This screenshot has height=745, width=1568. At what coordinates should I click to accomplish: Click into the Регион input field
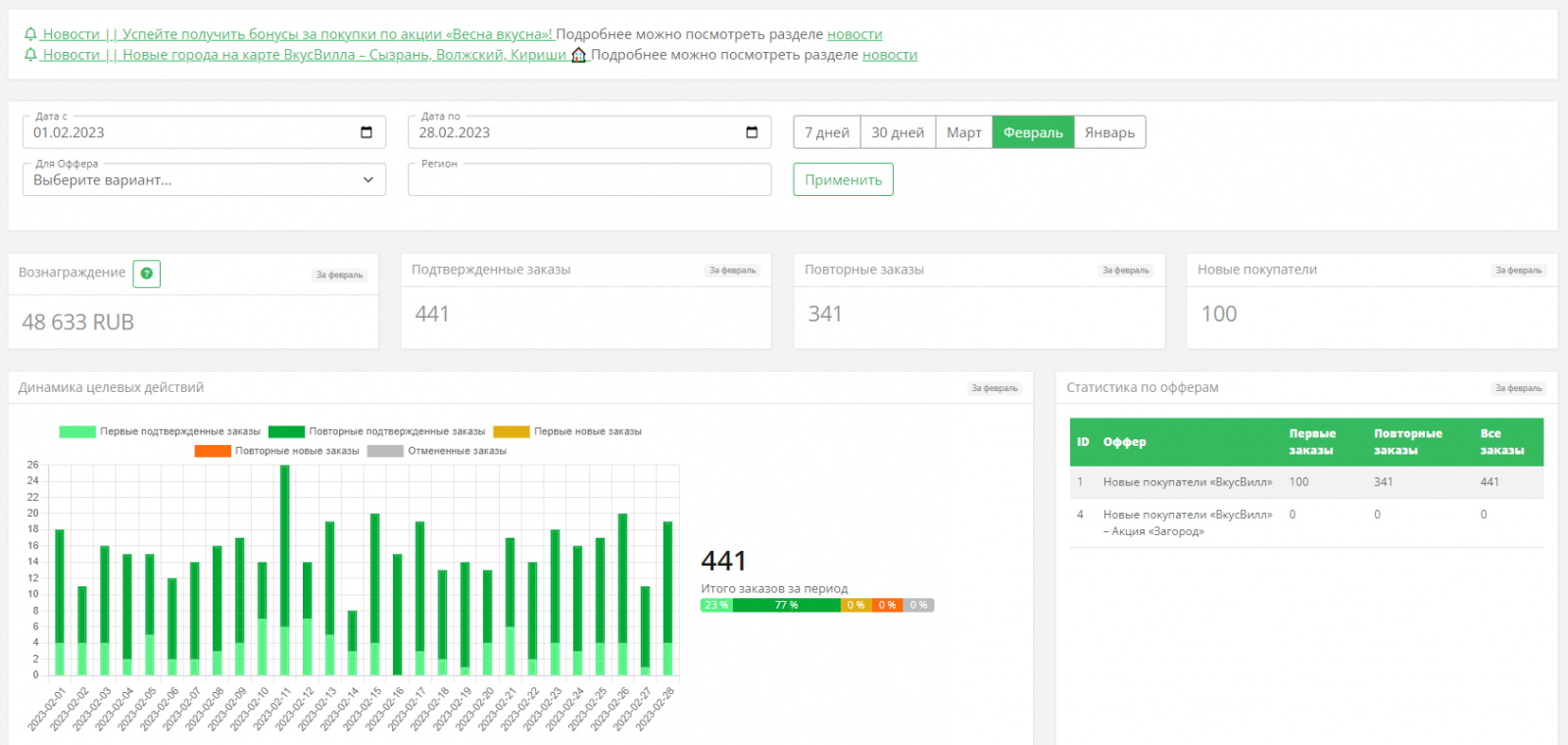(589, 181)
